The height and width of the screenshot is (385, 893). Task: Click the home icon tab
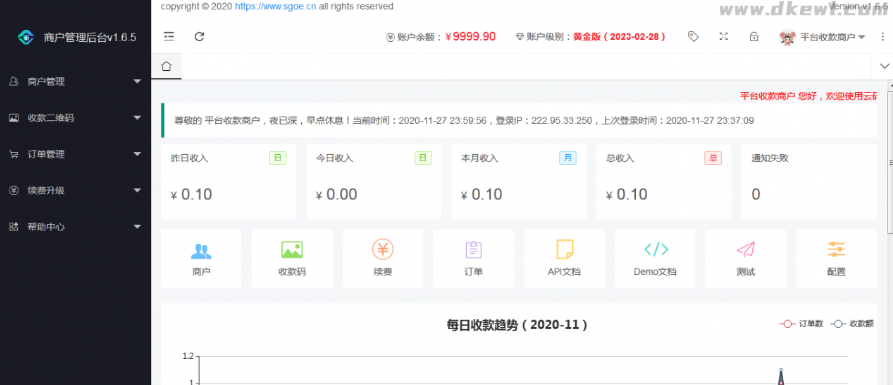166,66
